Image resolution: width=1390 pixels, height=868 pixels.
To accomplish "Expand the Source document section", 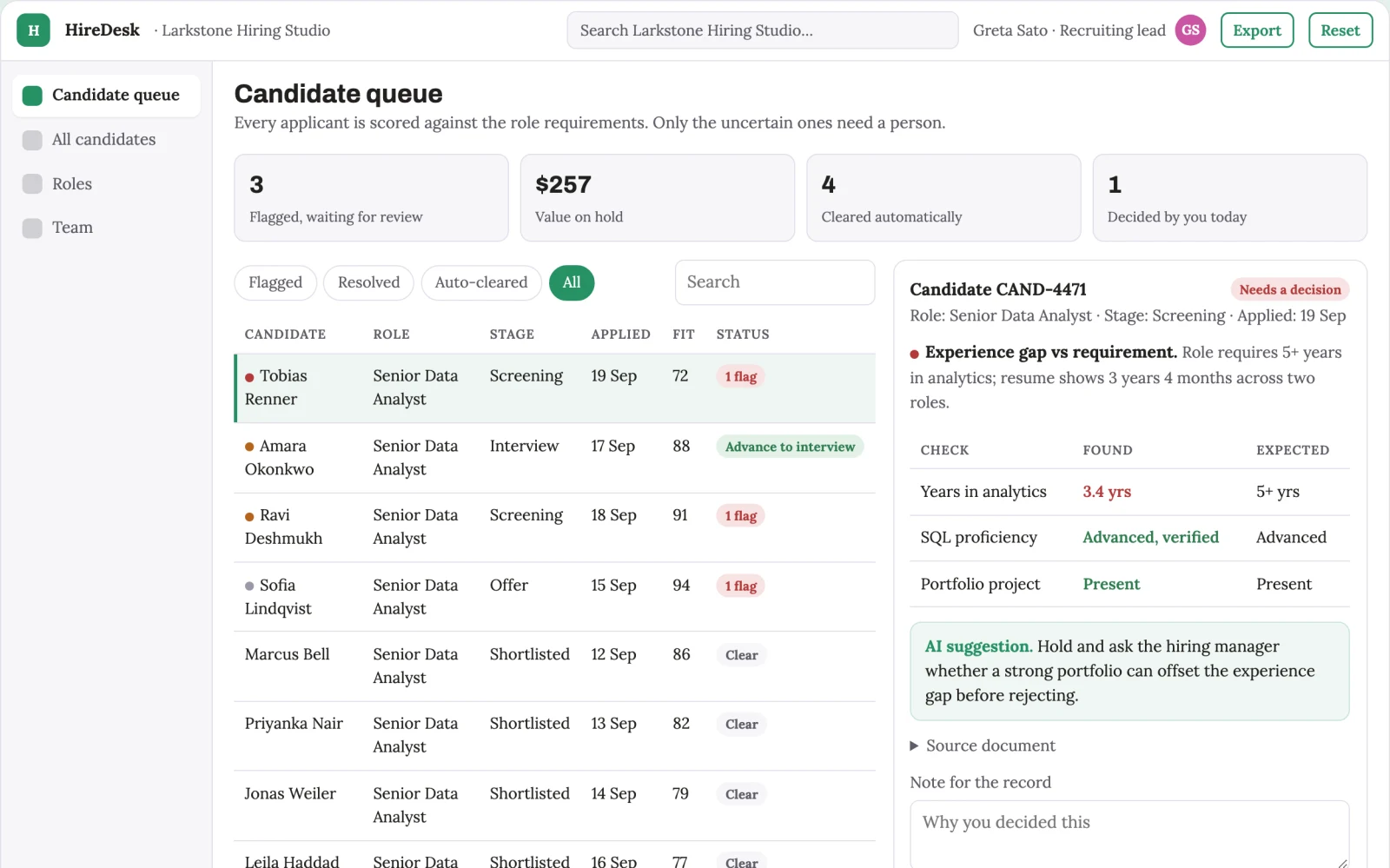I will pyautogui.click(x=983, y=745).
